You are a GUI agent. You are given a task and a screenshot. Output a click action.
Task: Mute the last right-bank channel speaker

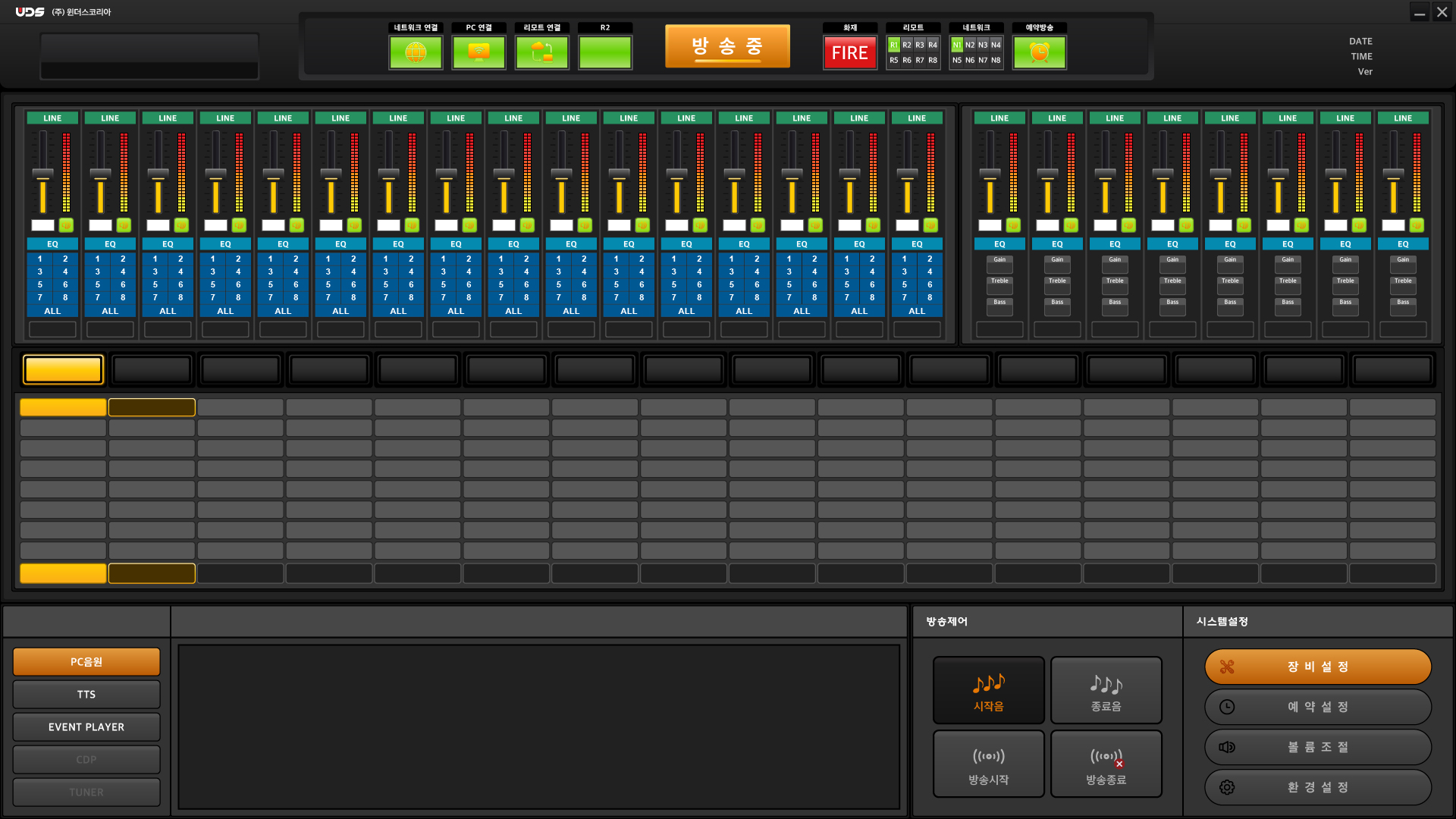pyautogui.click(x=1417, y=225)
